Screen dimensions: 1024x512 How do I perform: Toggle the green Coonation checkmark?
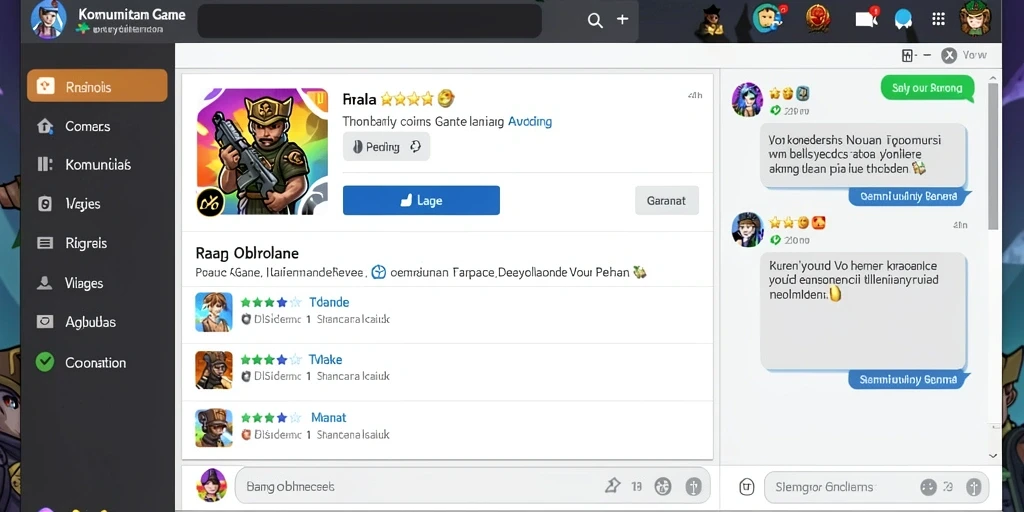[45, 362]
